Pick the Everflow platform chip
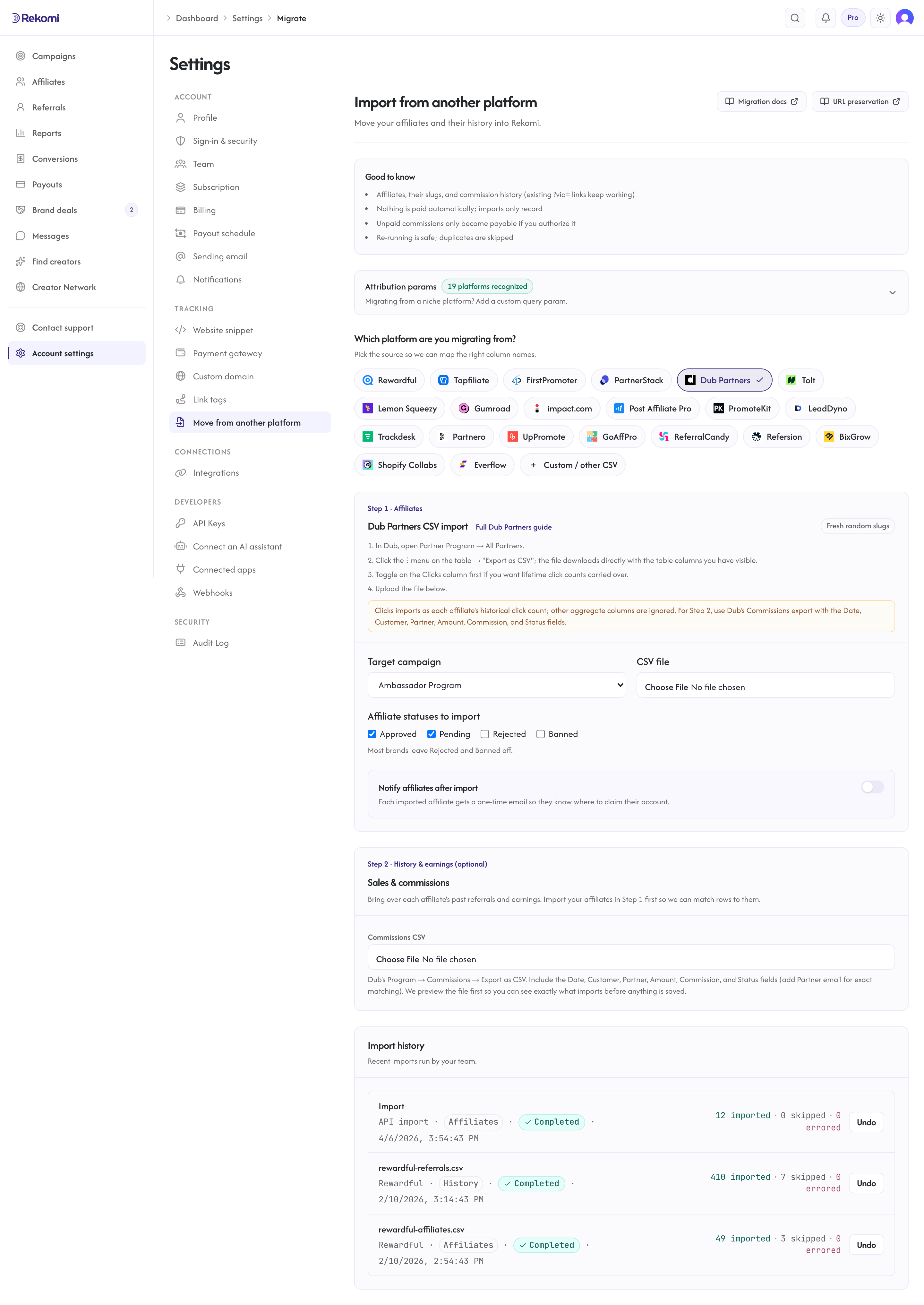Viewport: 924px width, 1305px height. [x=483, y=465]
